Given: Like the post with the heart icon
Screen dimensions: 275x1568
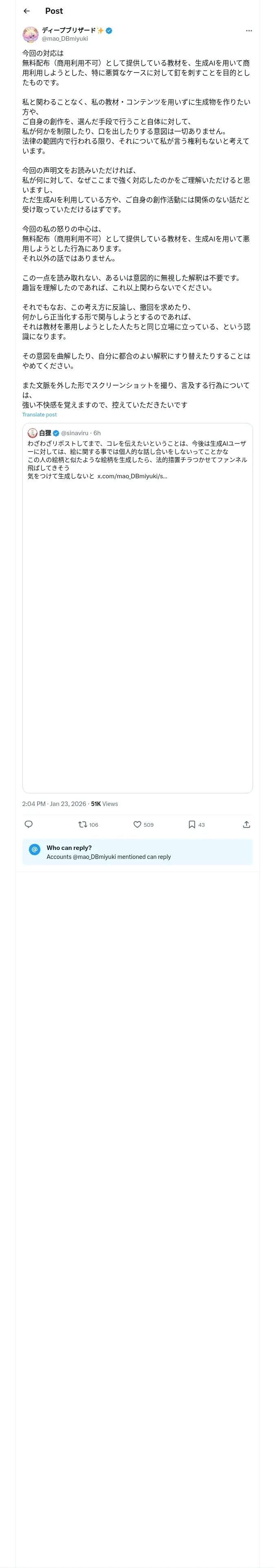Looking at the screenshot, I should (x=137, y=824).
